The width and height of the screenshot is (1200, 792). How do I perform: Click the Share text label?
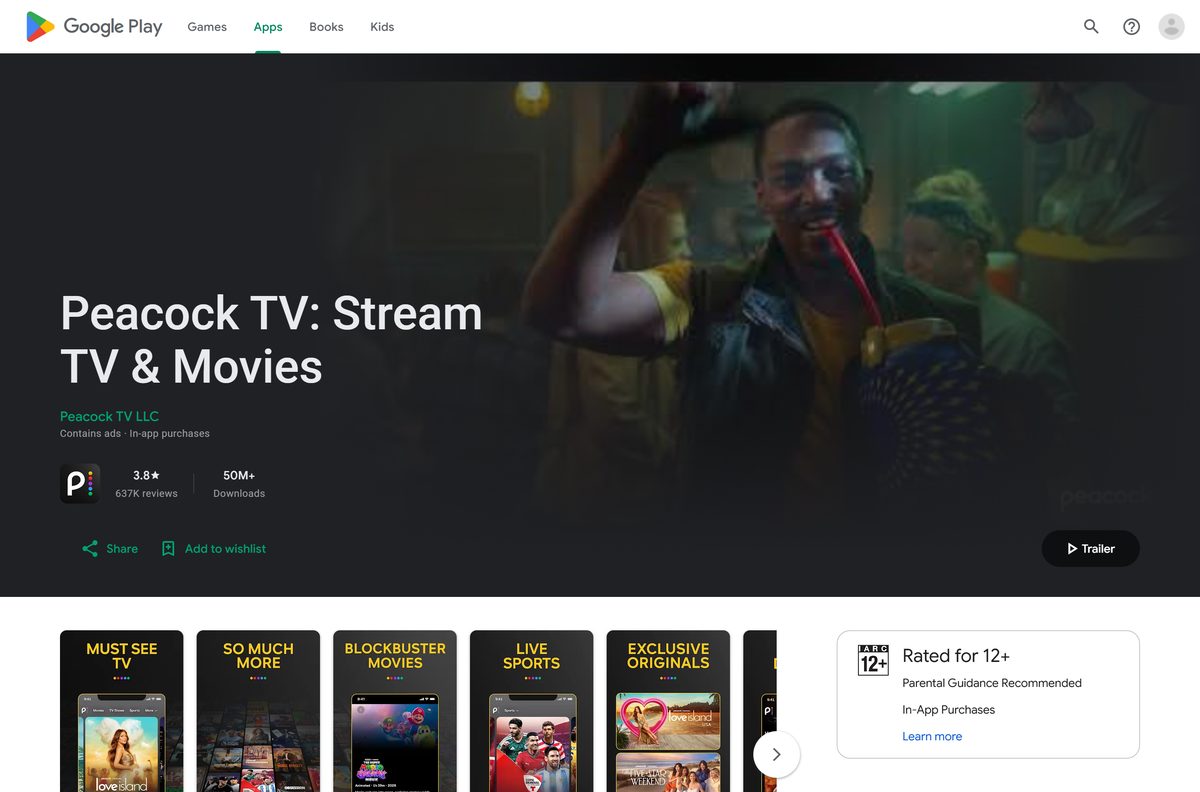pyautogui.click(x=122, y=549)
